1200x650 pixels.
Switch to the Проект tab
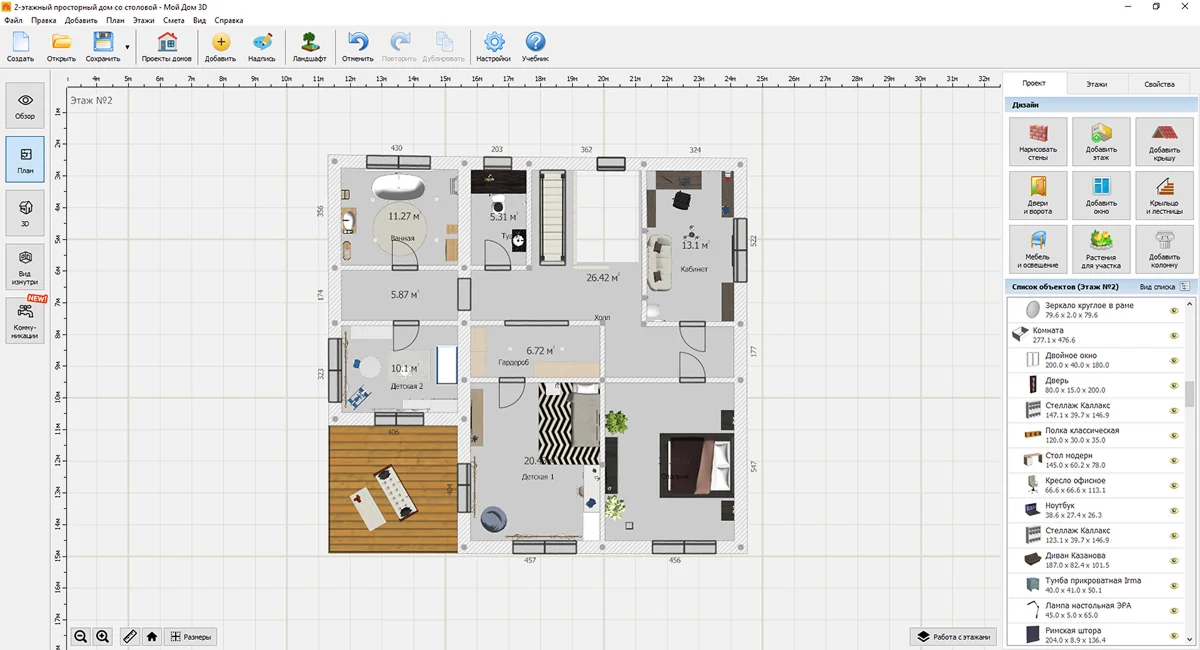pos(1034,84)
